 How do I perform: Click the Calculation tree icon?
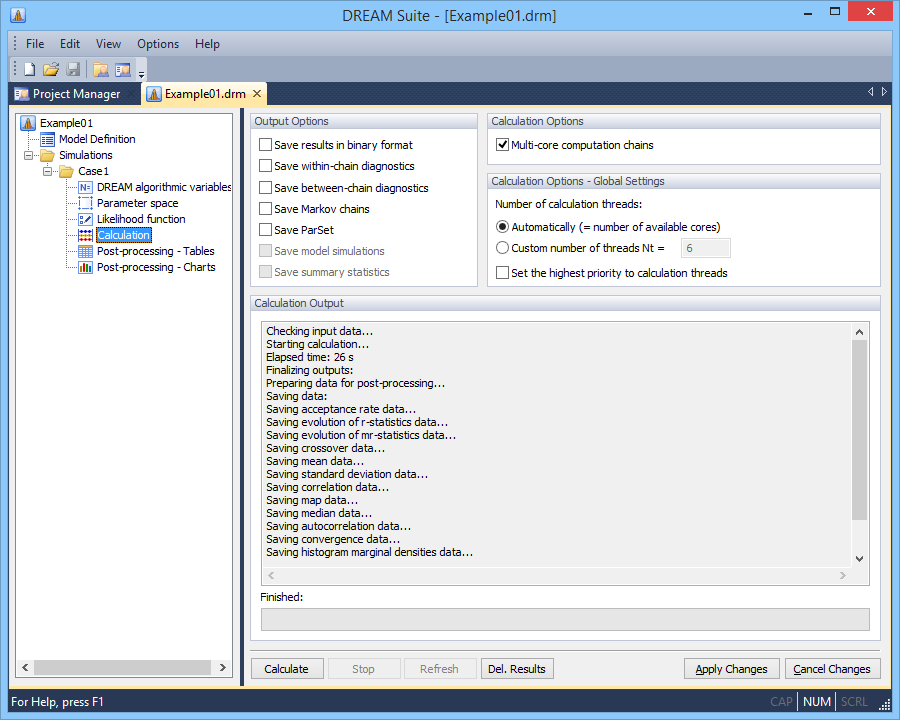pyautogui.click(x=86, y=235)
